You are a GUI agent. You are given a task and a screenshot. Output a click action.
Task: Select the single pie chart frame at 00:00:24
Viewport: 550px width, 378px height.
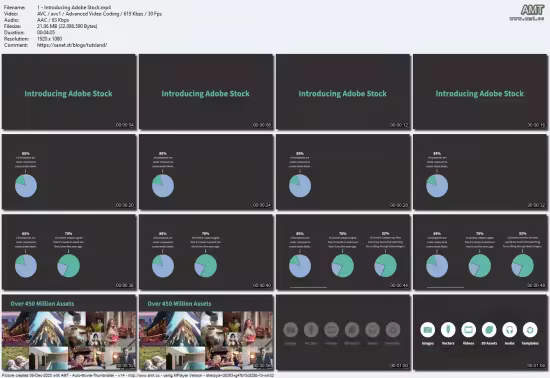click(206, 172)
